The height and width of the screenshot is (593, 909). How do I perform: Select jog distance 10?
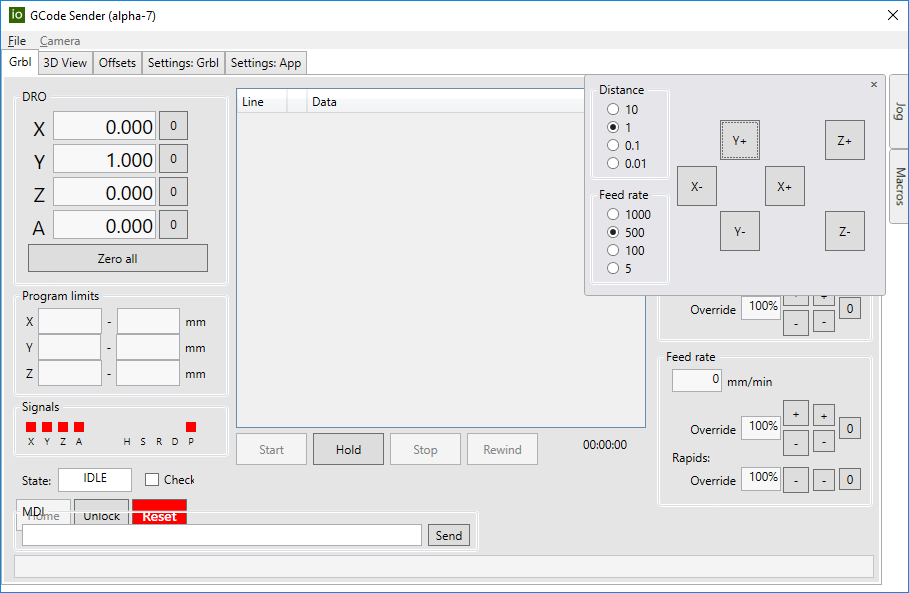click(613, 109)
